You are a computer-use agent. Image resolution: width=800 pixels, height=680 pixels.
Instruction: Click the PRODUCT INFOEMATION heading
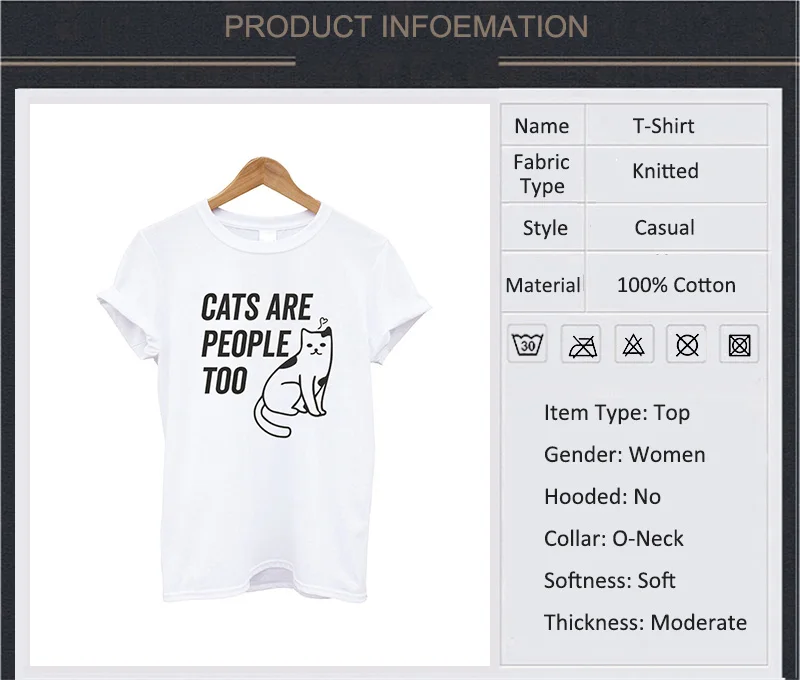406,26
